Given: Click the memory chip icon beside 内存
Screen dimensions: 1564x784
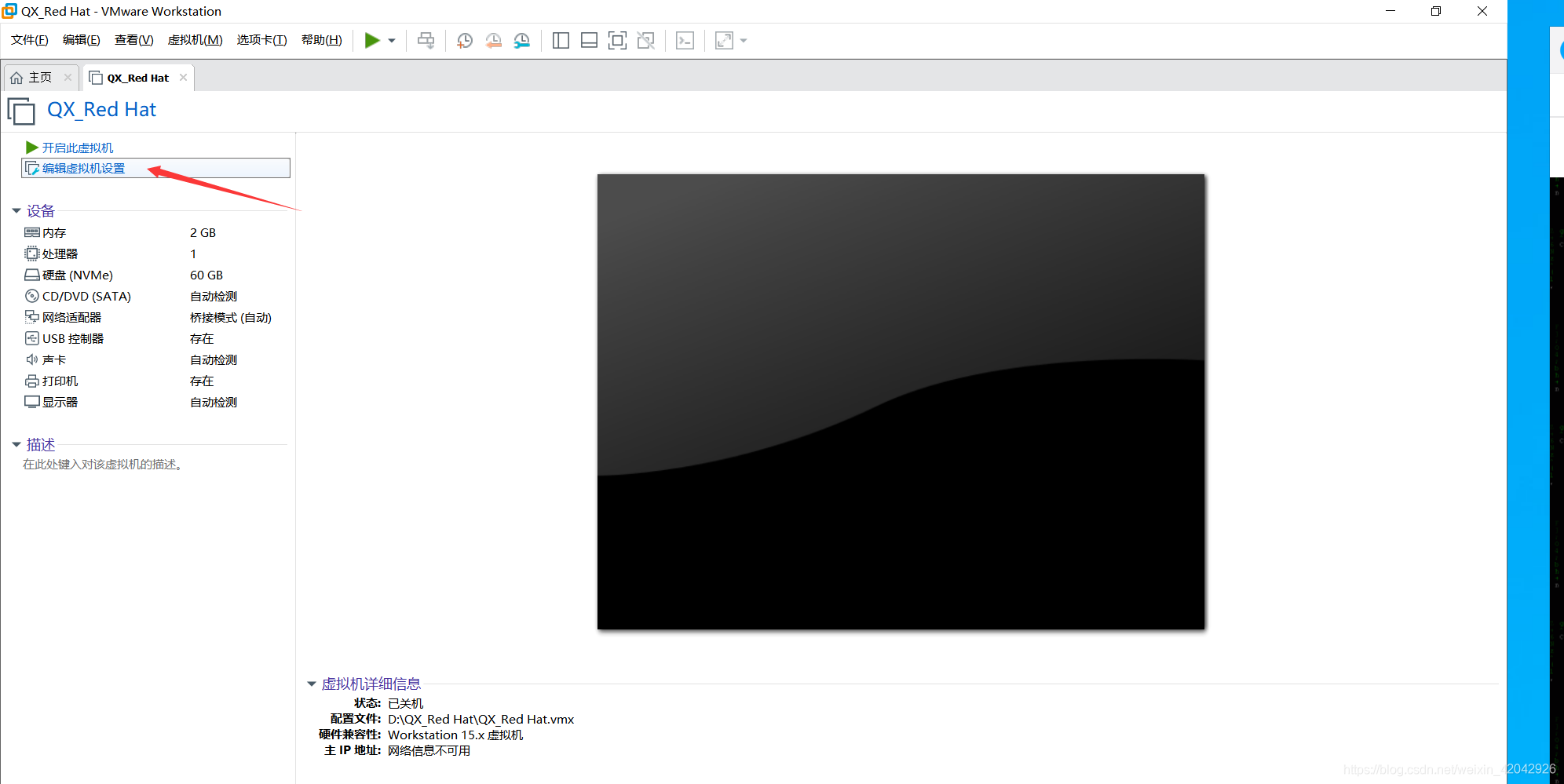Looking at the screenshot, I should pyautogui.click(x=32, y=232).
